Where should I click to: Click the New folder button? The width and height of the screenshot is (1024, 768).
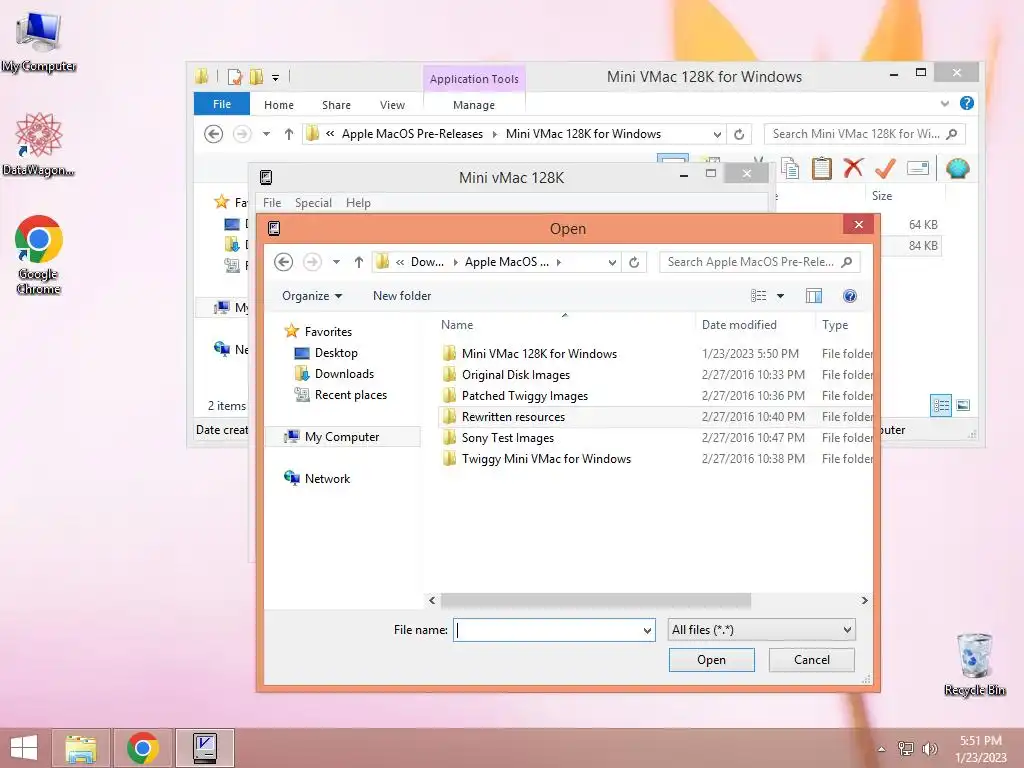(x=402, y=296)
